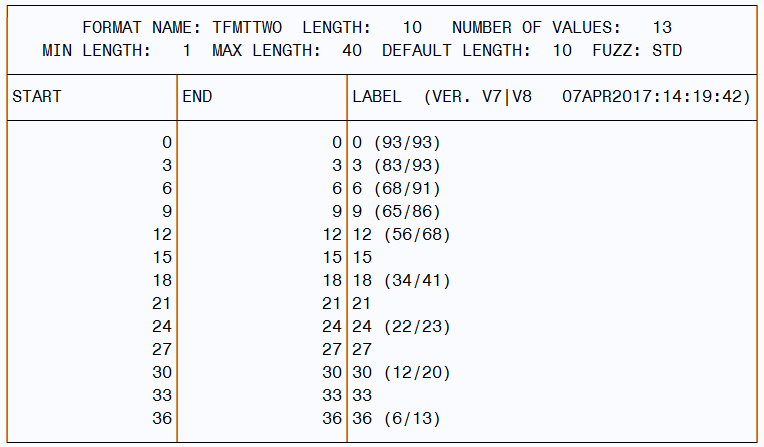Select value 27 in the END column
The image size is (764, 447).
[332, 350]
